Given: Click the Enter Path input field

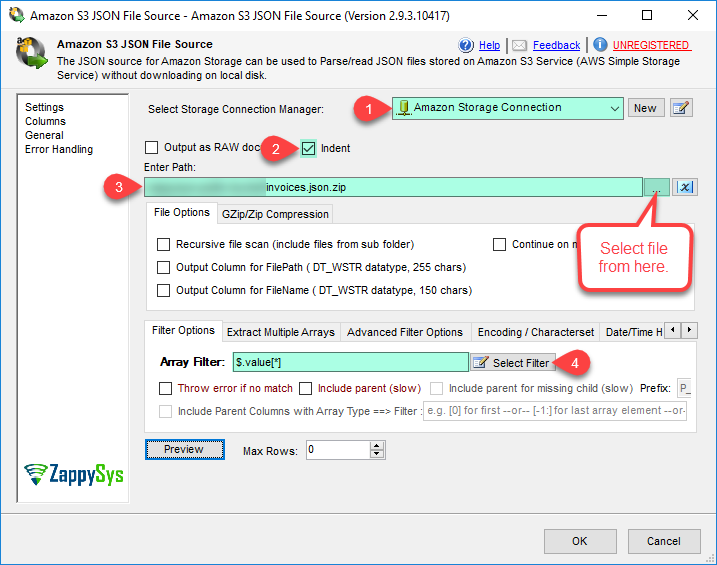Looking at the screenshot, I should tap(393, 187).
